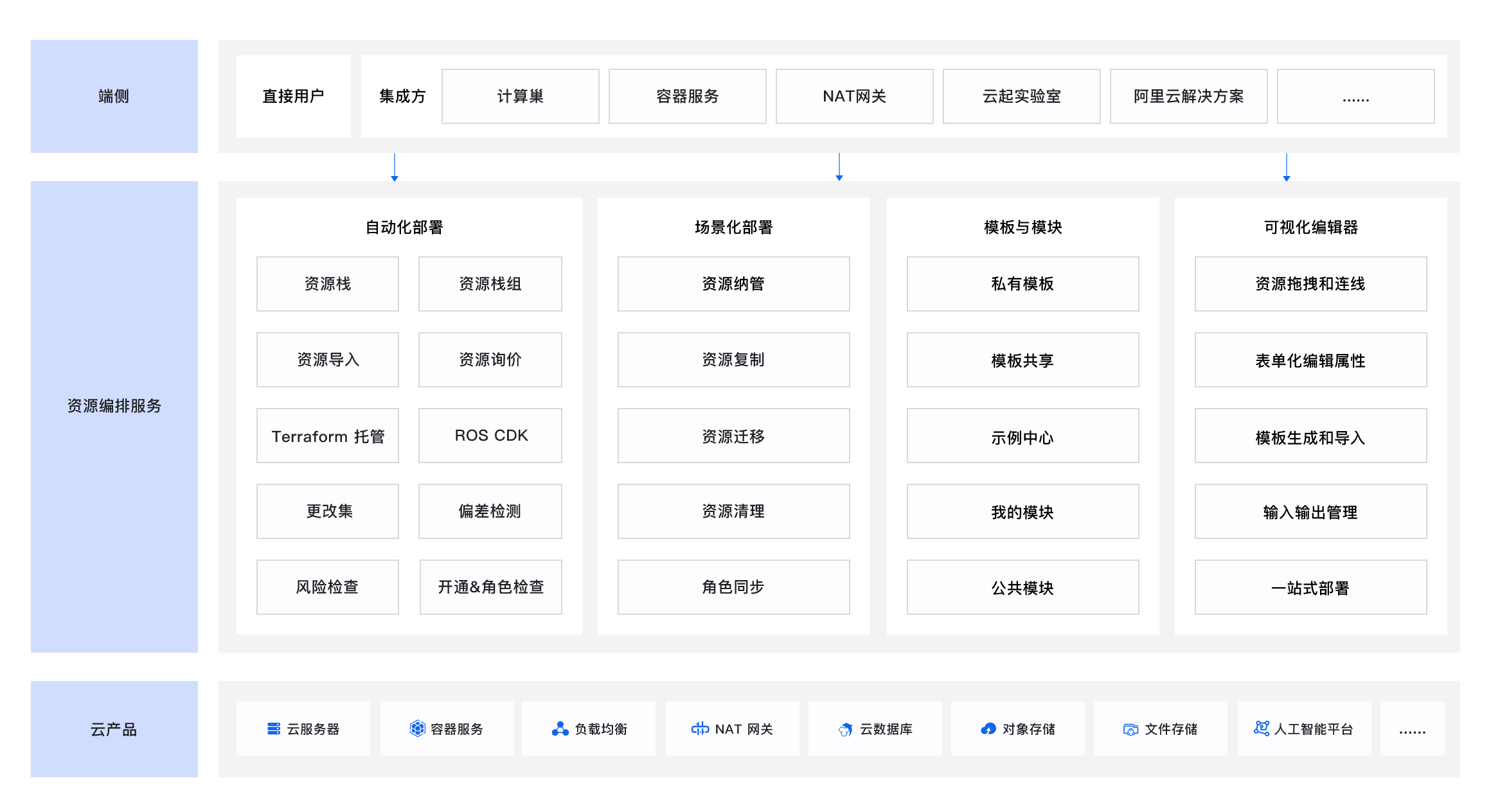Select the 计算巢 integration box
The height and width of the screenshot is (812, 1491).
click(519, 96)
